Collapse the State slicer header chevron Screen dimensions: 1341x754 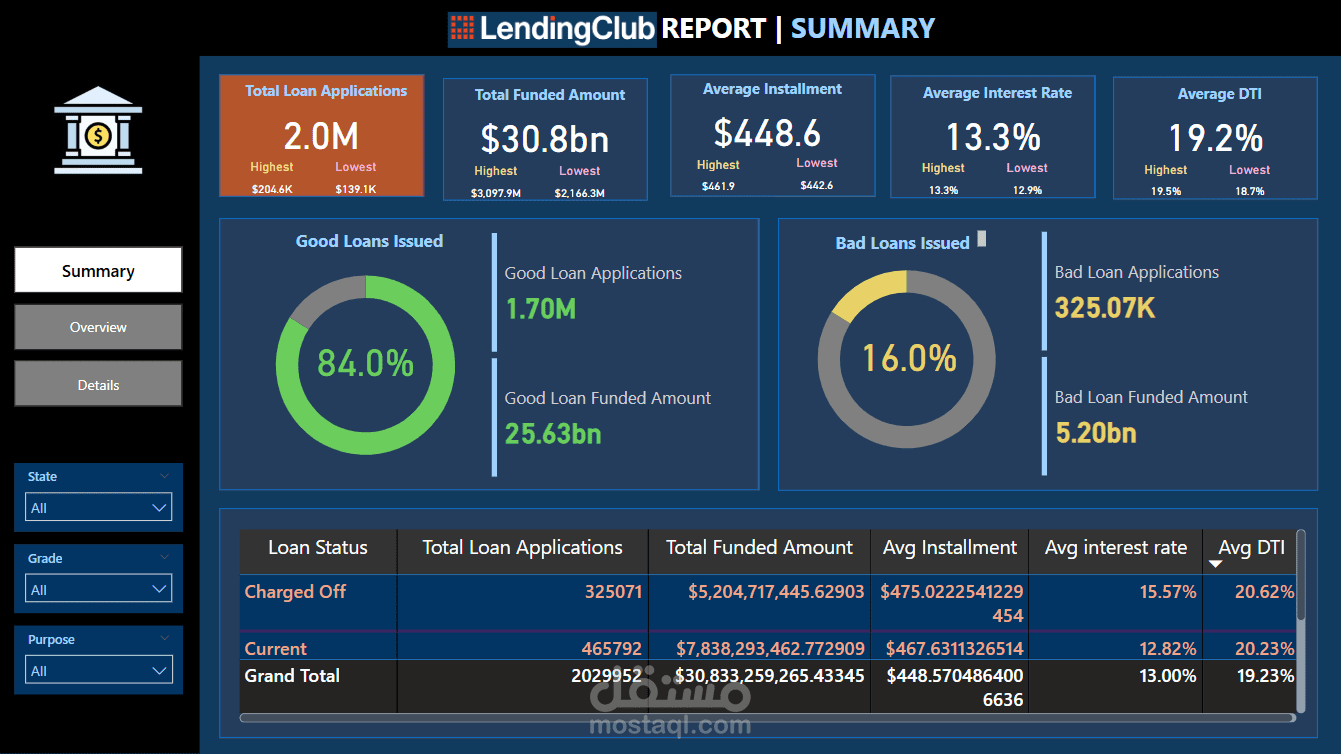tap(164, 476)
